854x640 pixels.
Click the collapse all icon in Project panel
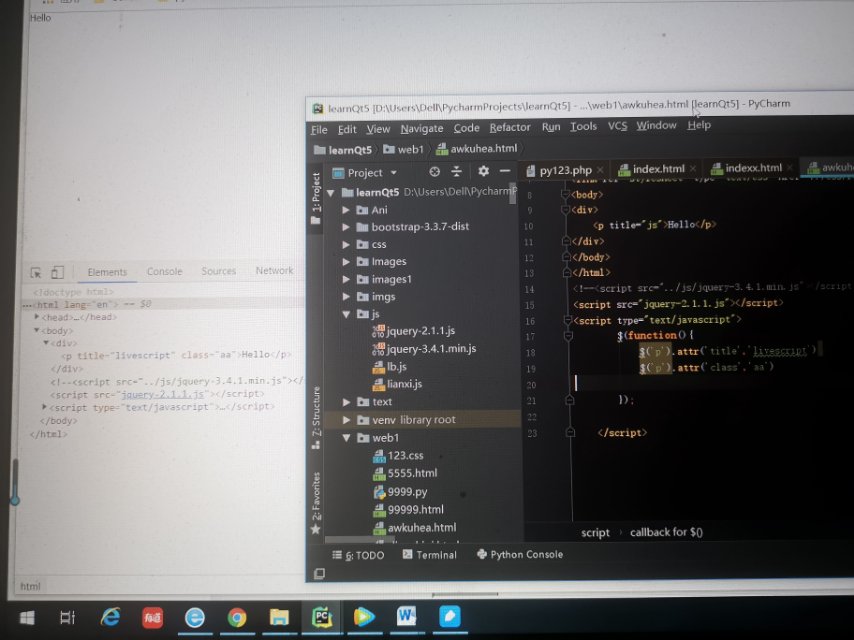(x=456, y=172)
